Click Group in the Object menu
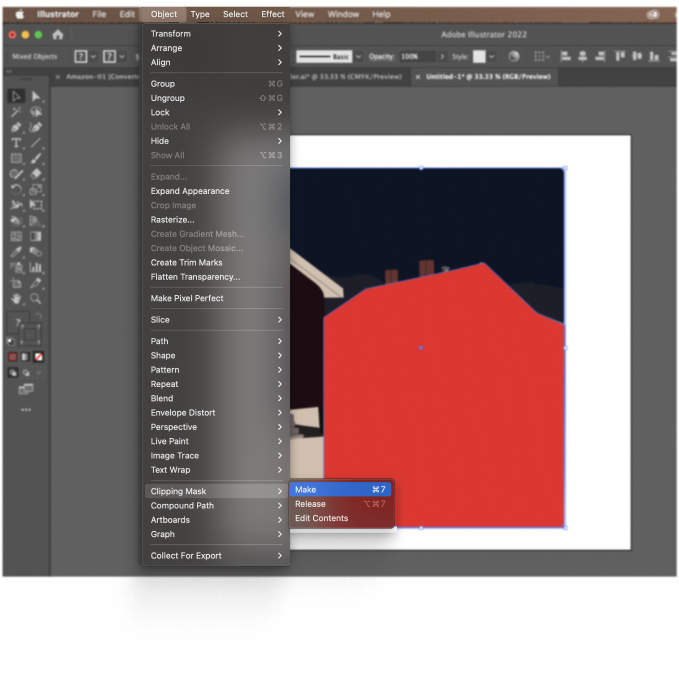The width and height of the screenshot is (679, 674). pyautogui.click(x=216, y=84)
